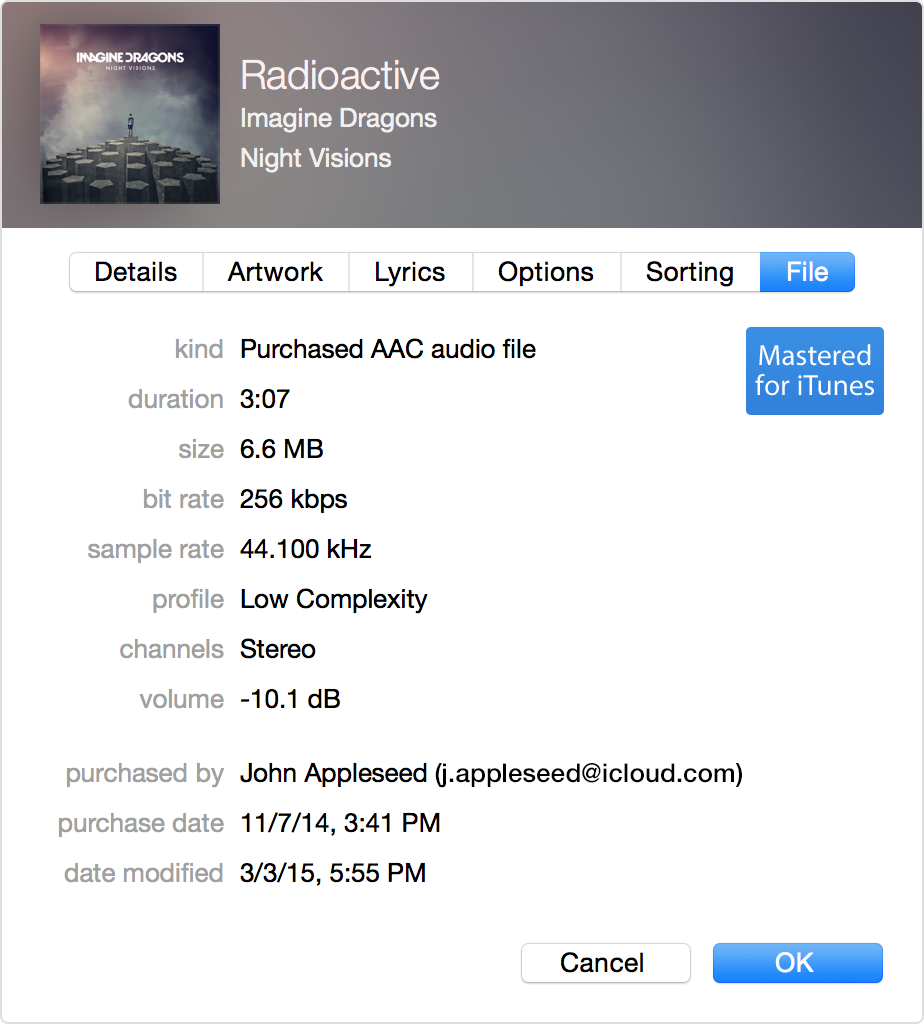
Task: Open the Artwork tab
Action: (x=276, y=272)
